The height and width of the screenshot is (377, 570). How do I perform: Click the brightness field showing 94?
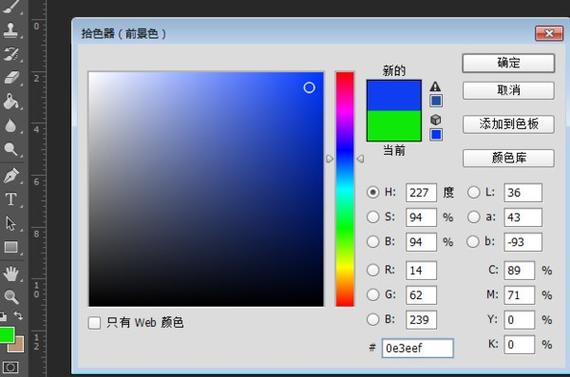coord(421,242)
